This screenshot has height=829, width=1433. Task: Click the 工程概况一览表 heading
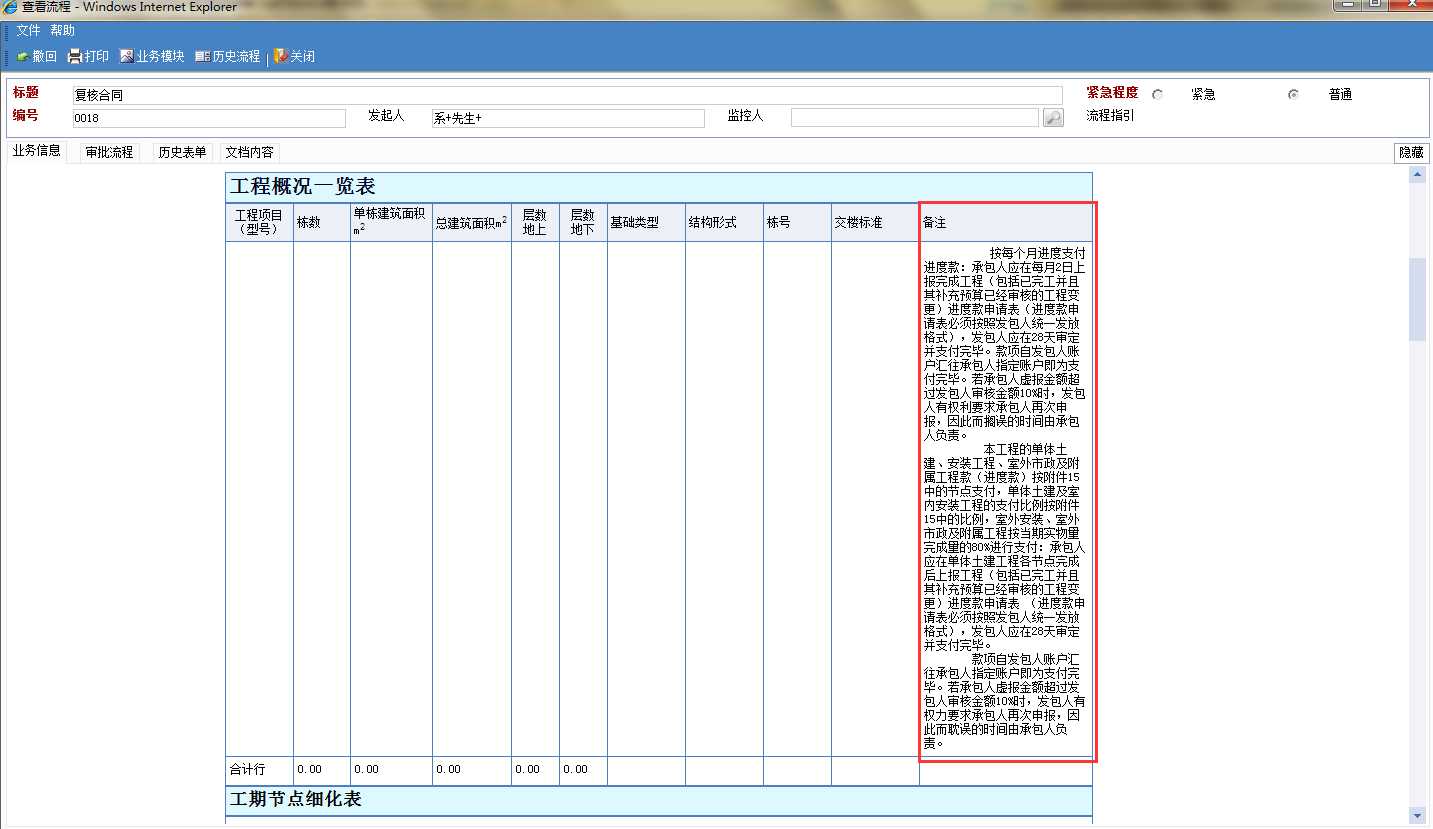click(303, 186)
